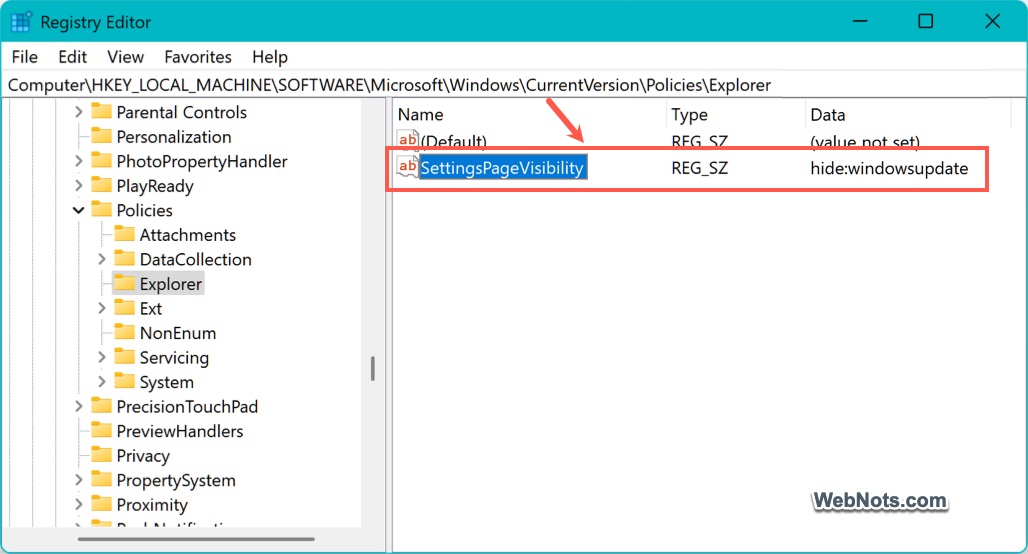The width and height of the screenshot is (1028, 554).
Task: Click the Policies folder icon
Action: pos(101,209)
